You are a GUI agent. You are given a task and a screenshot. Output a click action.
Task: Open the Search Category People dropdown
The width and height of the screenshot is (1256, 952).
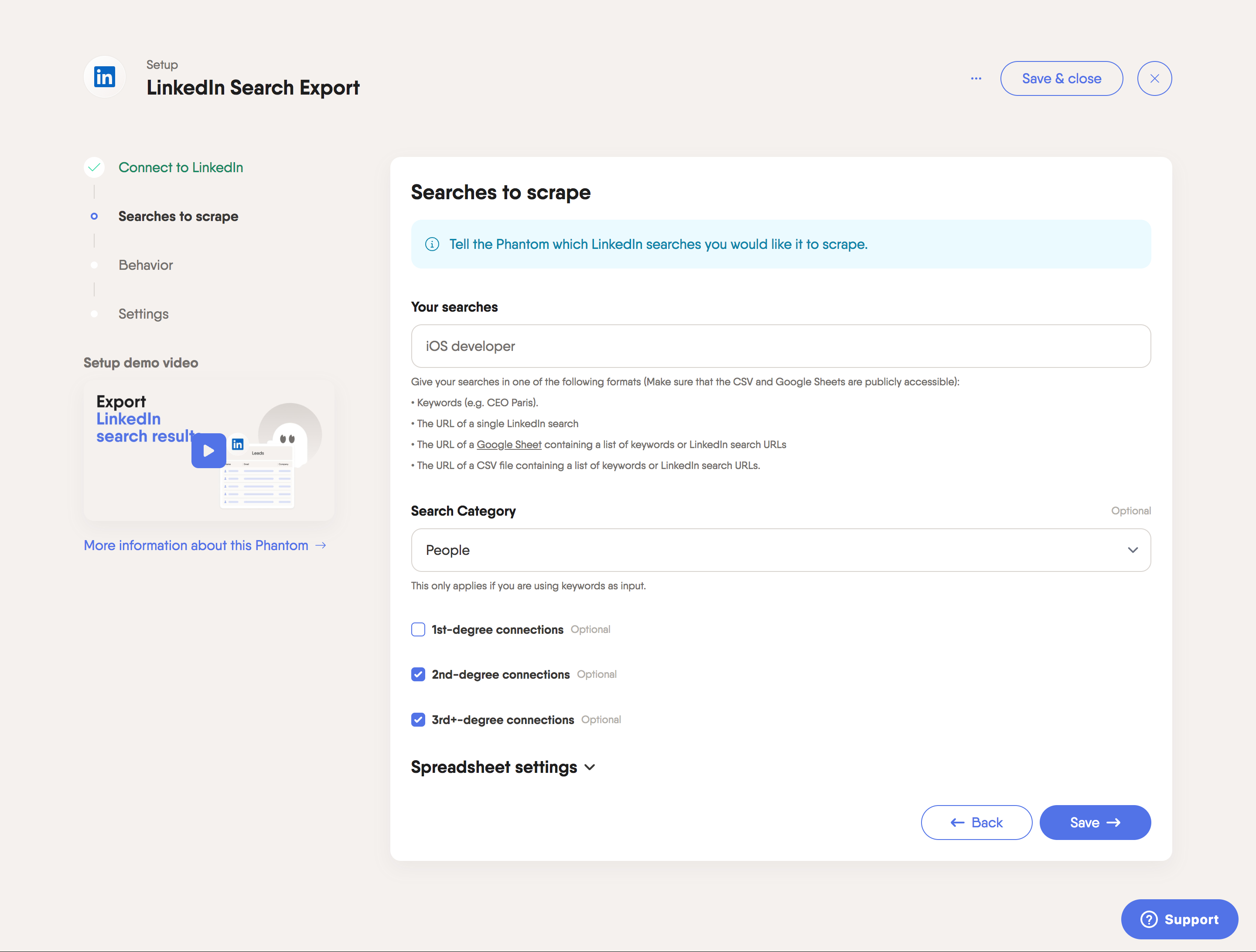coord(780,550)
